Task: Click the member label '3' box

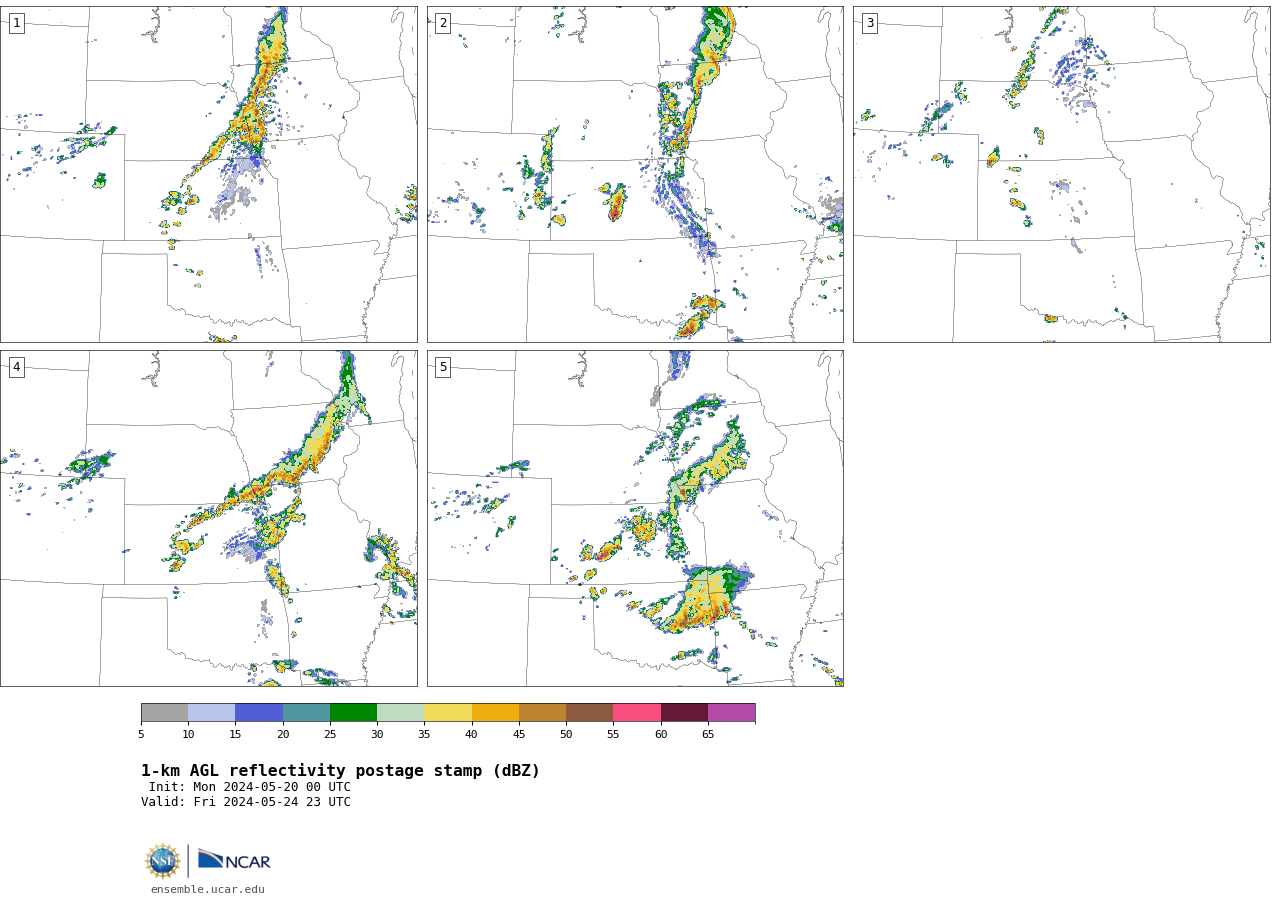Action: (869, 23)
